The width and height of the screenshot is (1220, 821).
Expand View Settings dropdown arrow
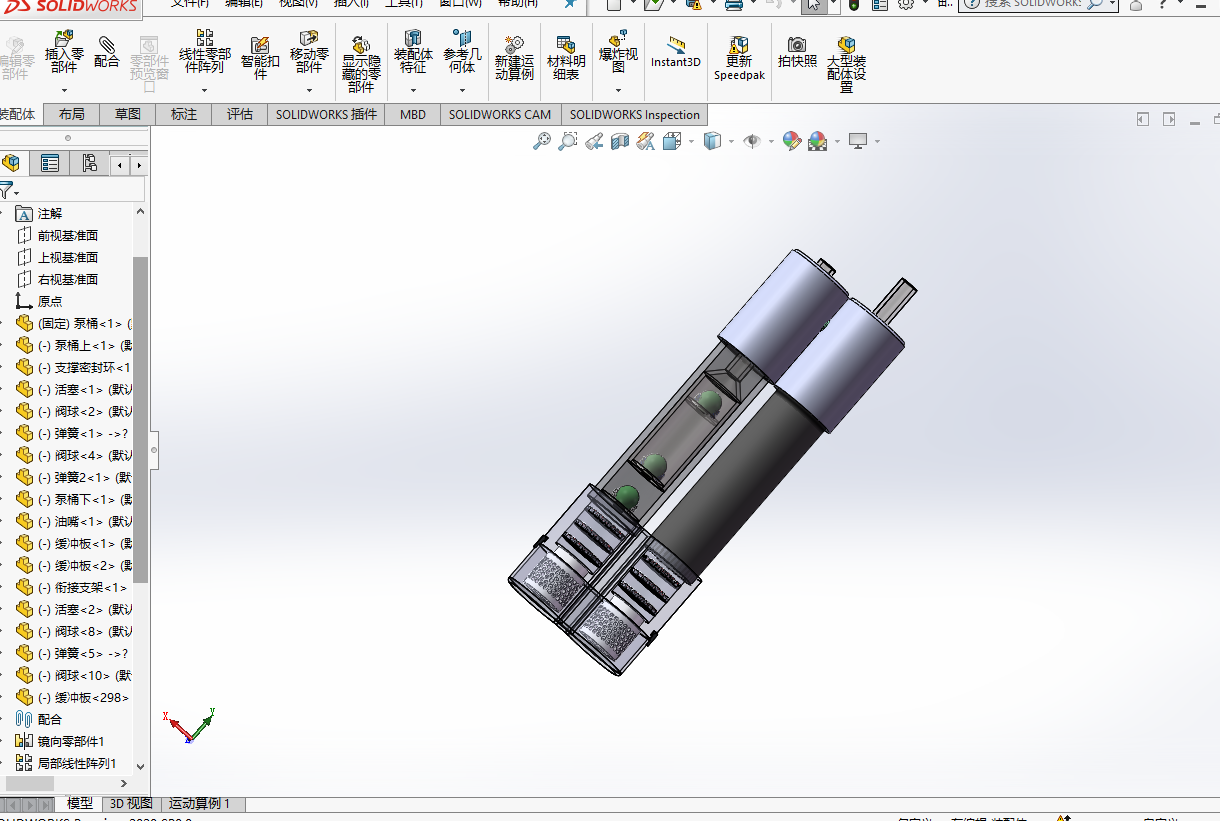point(877,141)
